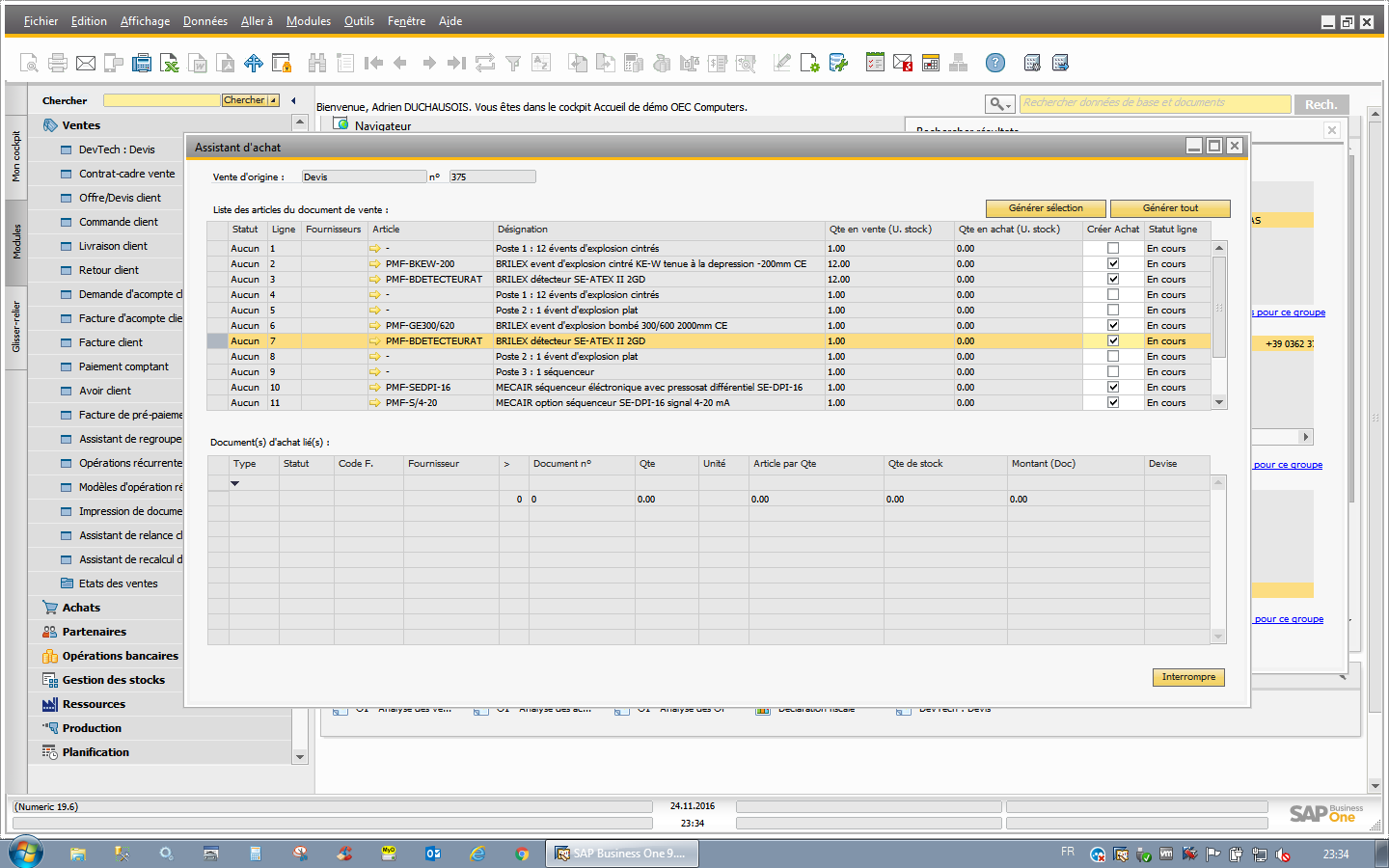This screenshot has width=1389, height=868.
Task: Click the Send Email envelope icon
Action: pos(86,64)
